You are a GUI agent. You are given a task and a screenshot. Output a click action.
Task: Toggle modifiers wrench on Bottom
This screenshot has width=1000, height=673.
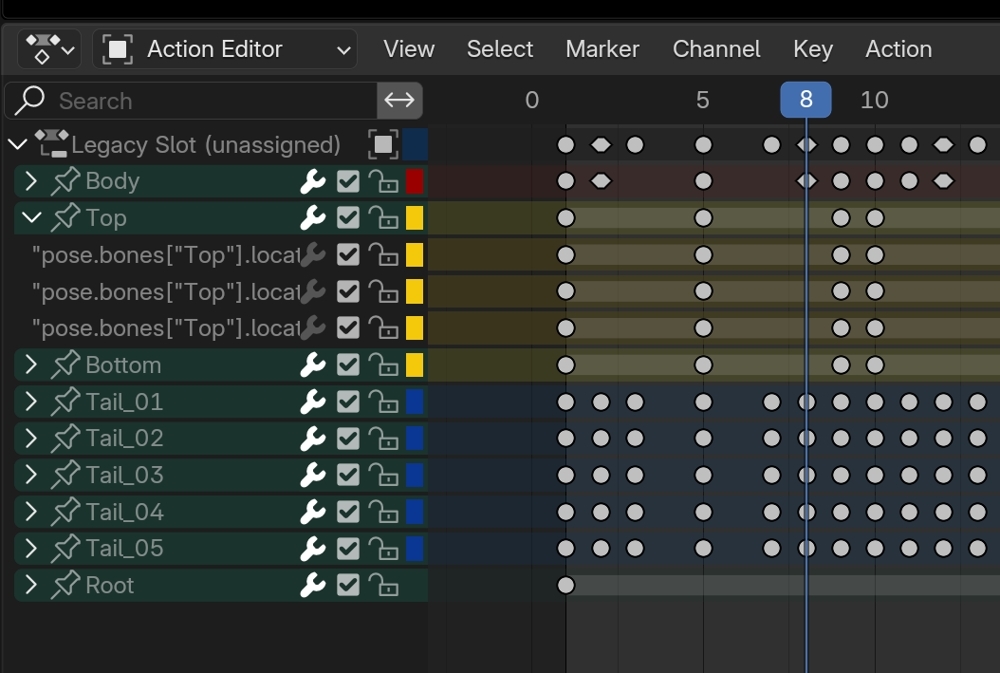[x=312, y=366]
